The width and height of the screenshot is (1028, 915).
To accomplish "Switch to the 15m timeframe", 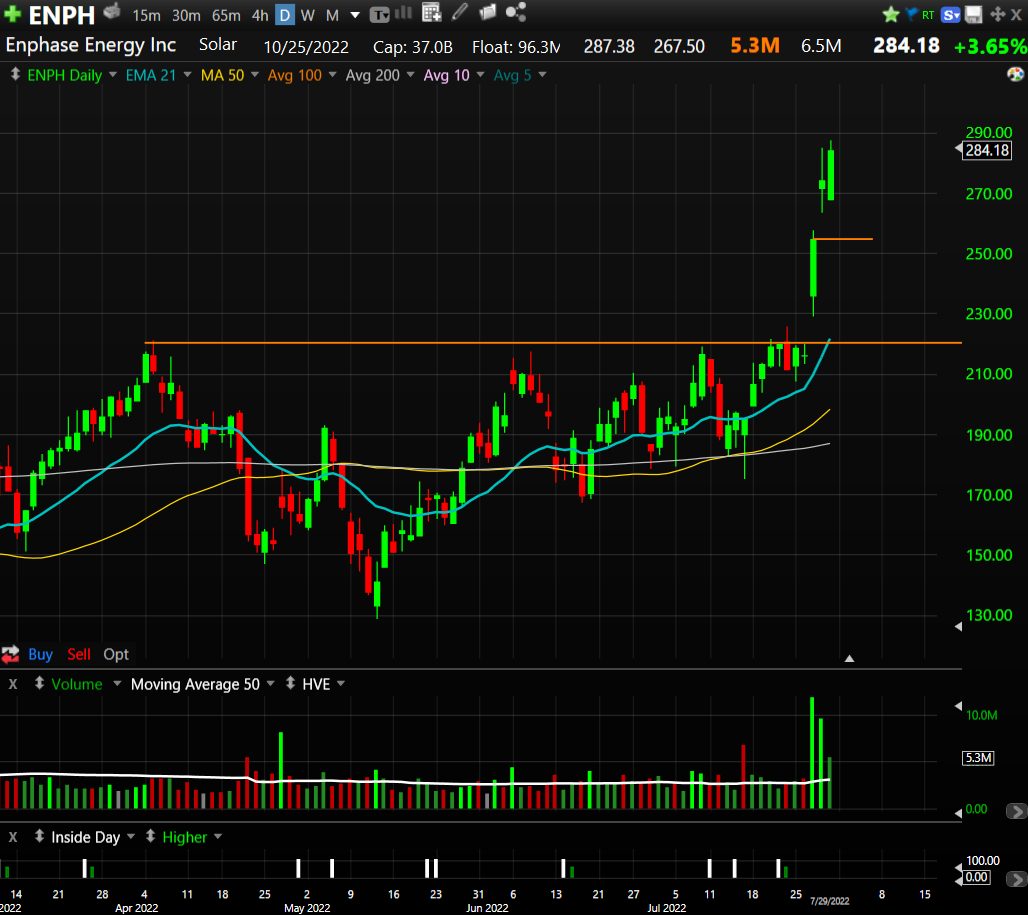I will click(x=146, y=15).
